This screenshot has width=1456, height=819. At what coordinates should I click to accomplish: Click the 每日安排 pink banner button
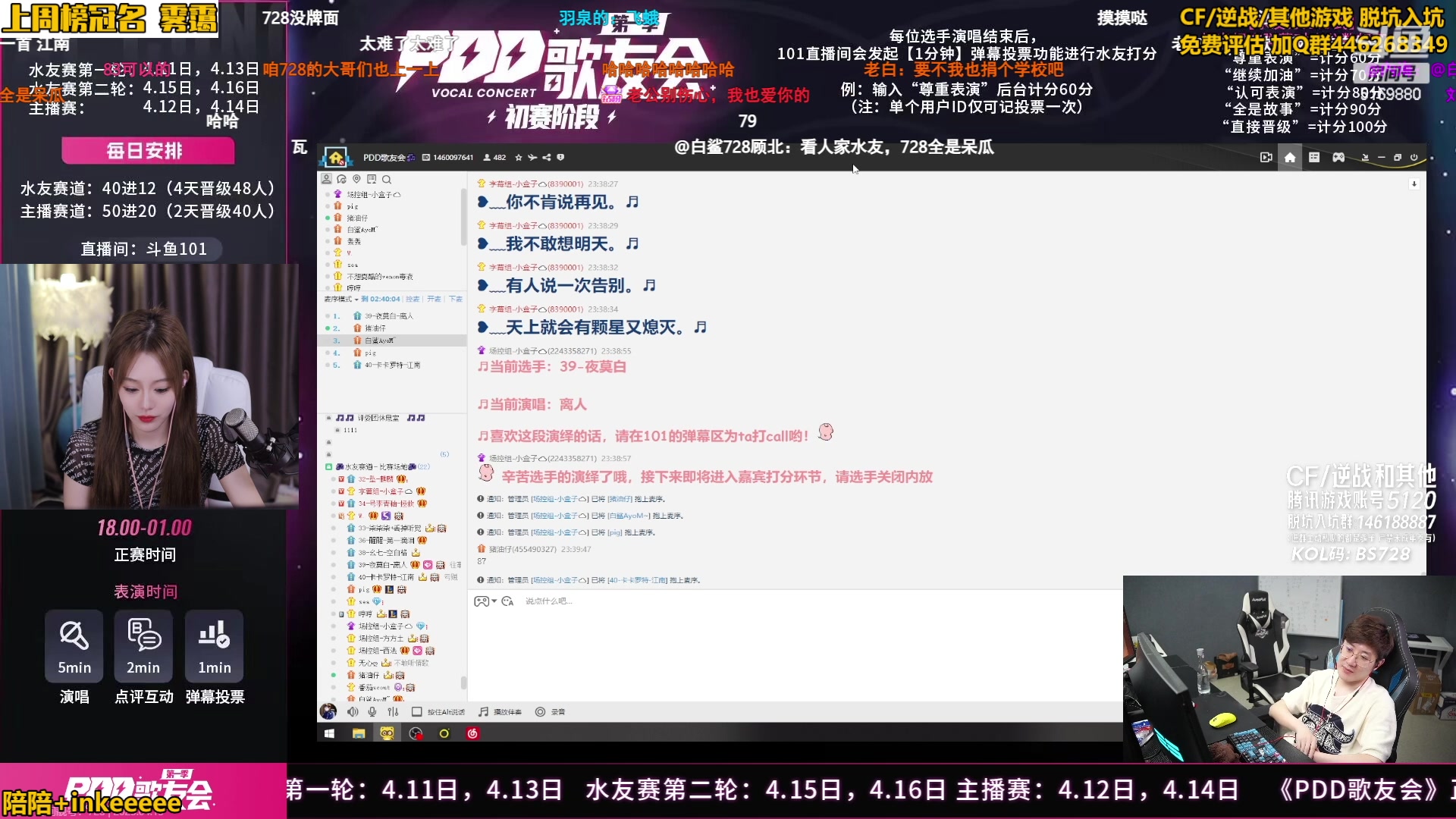click(148, 151)
